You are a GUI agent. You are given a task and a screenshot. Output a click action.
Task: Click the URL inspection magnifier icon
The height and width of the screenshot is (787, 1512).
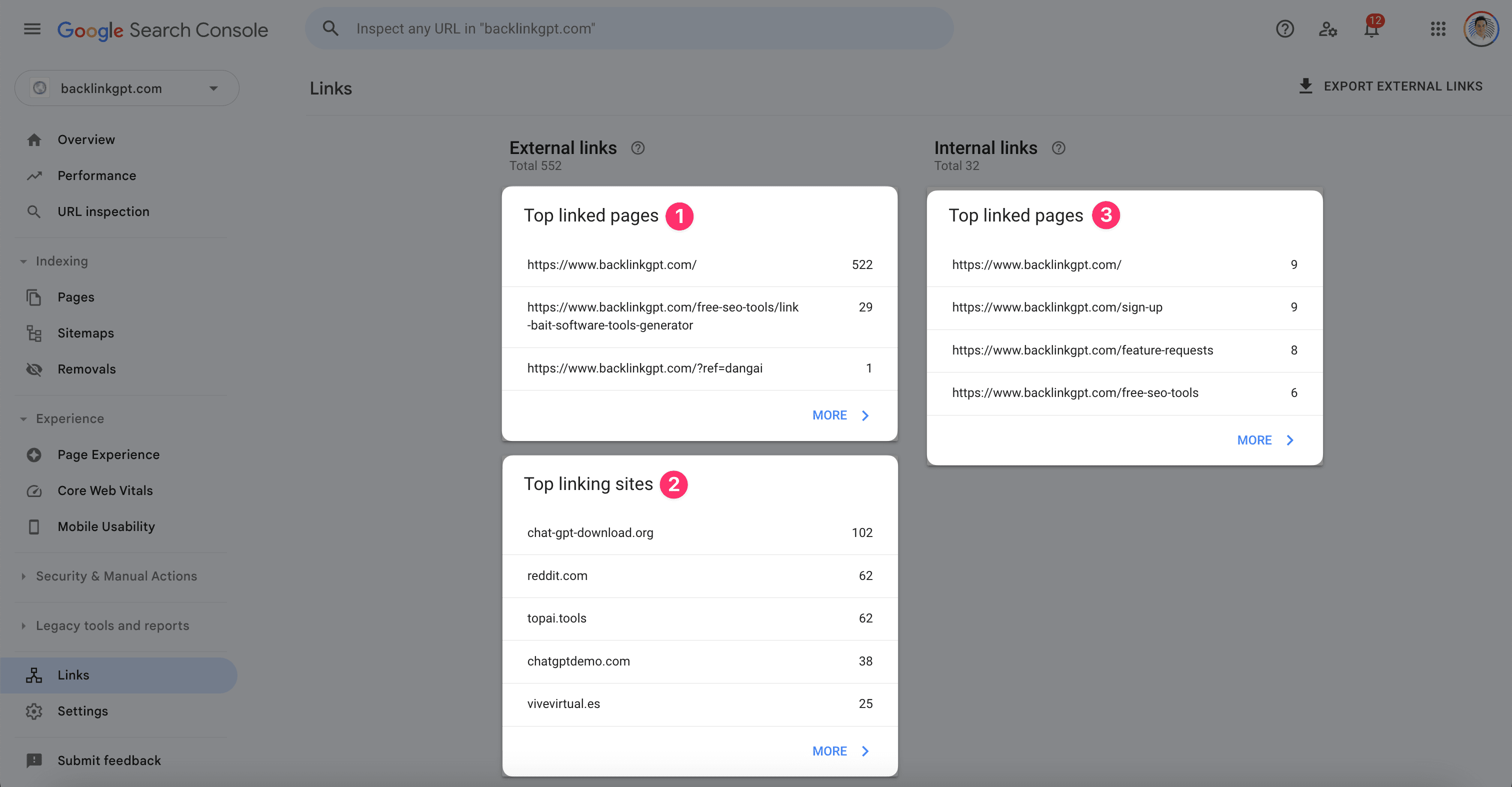click(x=34, y=211)
